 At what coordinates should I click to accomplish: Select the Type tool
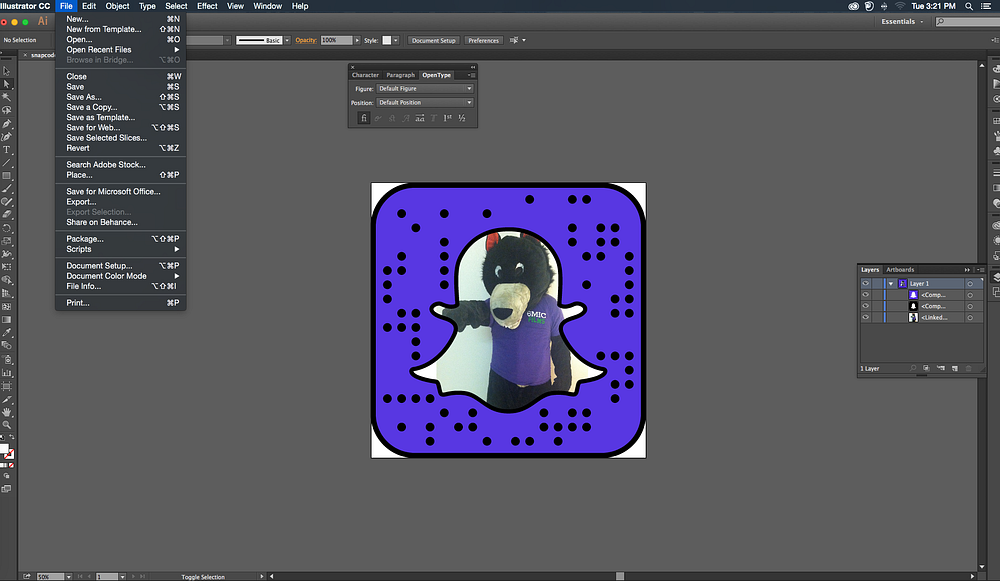6,149
